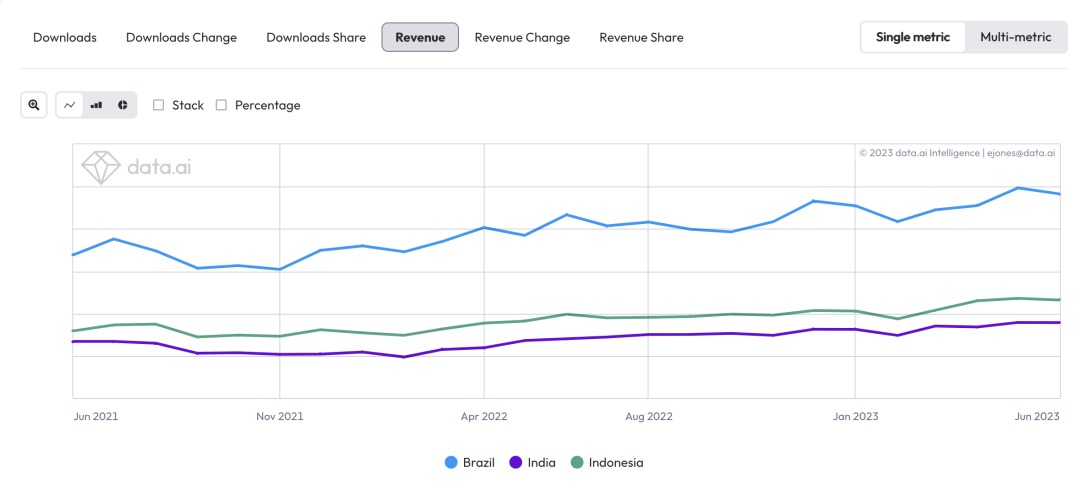Click the zoom magnifier icon
1080x492 pixels.
click(x=34, y=105)
